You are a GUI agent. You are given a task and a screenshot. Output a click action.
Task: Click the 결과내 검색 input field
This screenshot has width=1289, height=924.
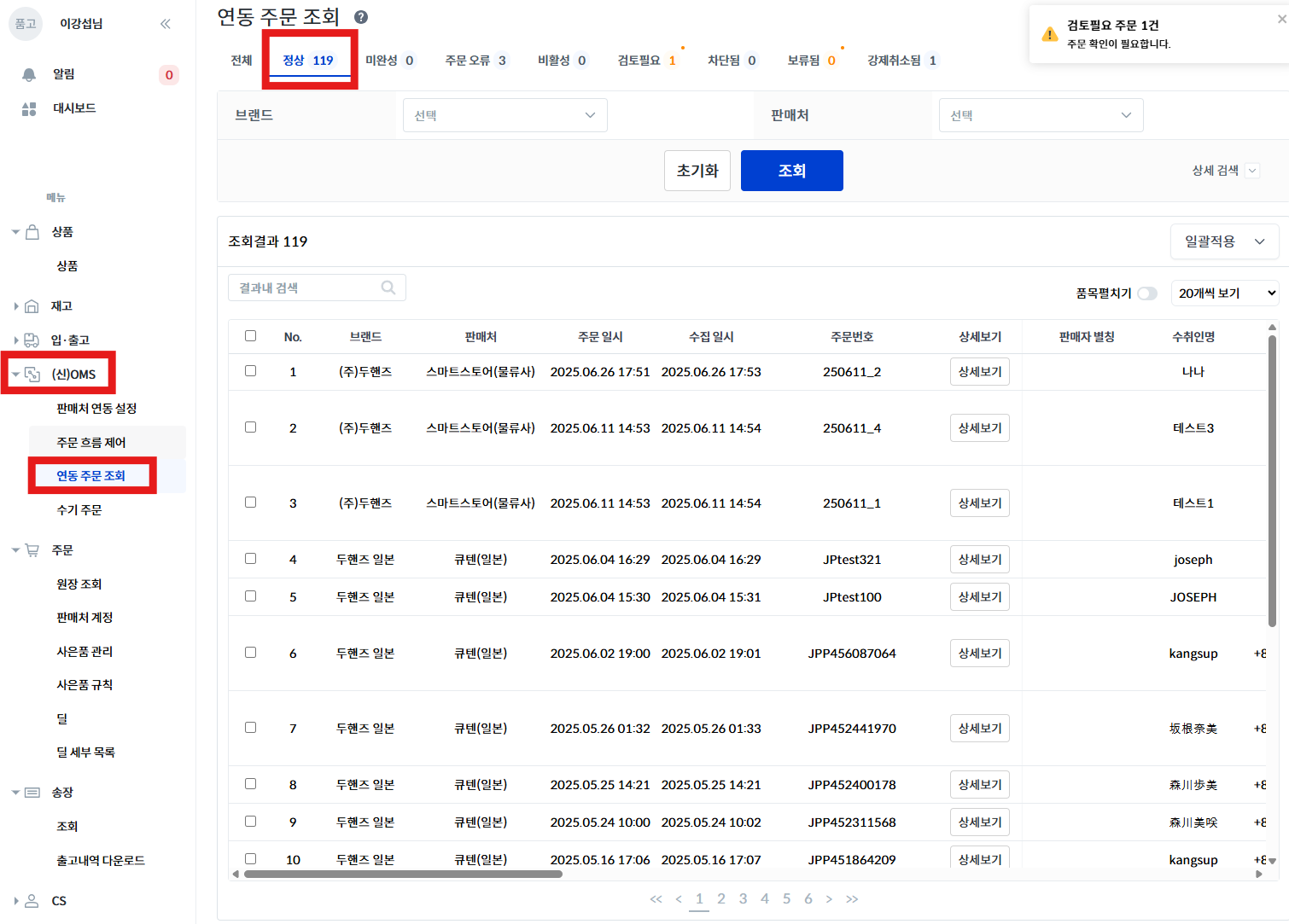[317, 288]
